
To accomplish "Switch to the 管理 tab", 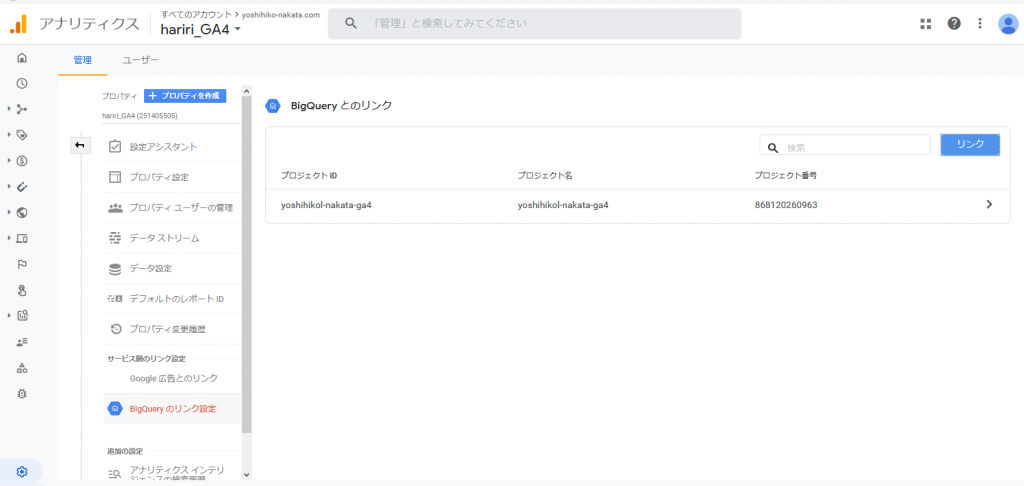I will coord(82,60).
